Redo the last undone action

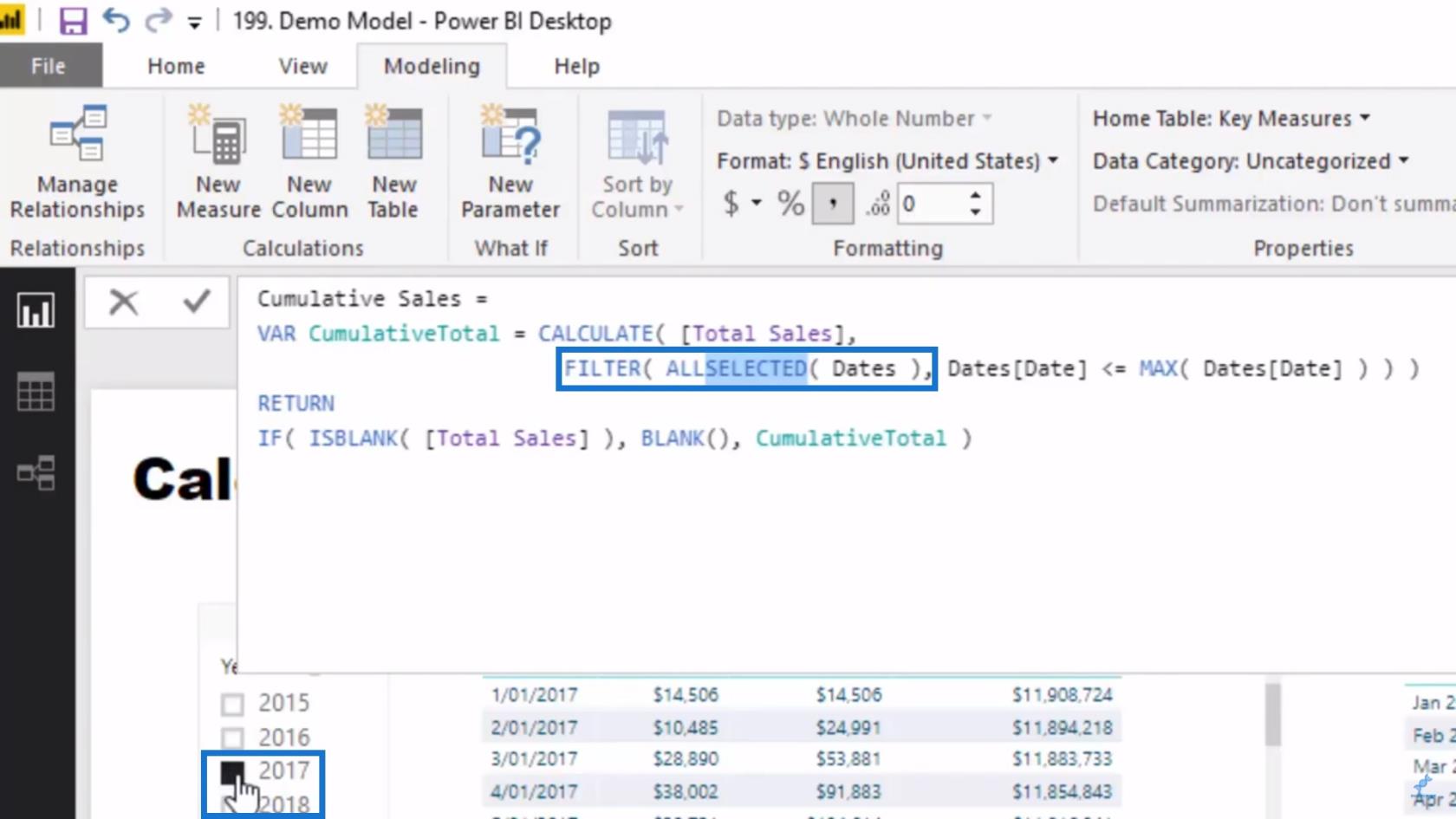[158, 21]
